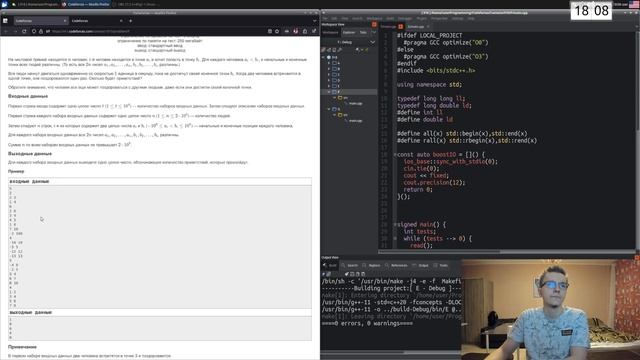Click Firefox bookmark star icon in address bar
640x360 pixels.
click(x=277, y=31)
